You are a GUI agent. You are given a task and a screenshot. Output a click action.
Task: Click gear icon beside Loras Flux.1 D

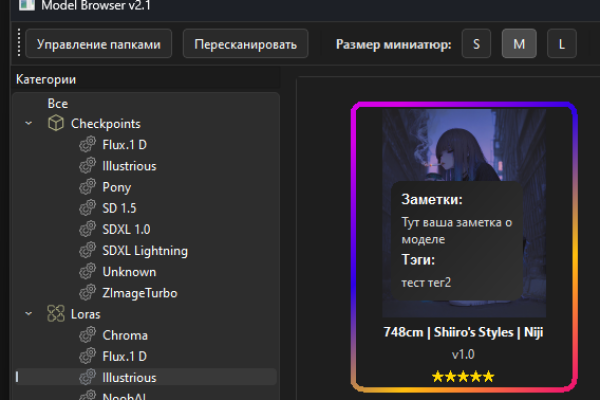pyautogui.click(x=87, y=356)
